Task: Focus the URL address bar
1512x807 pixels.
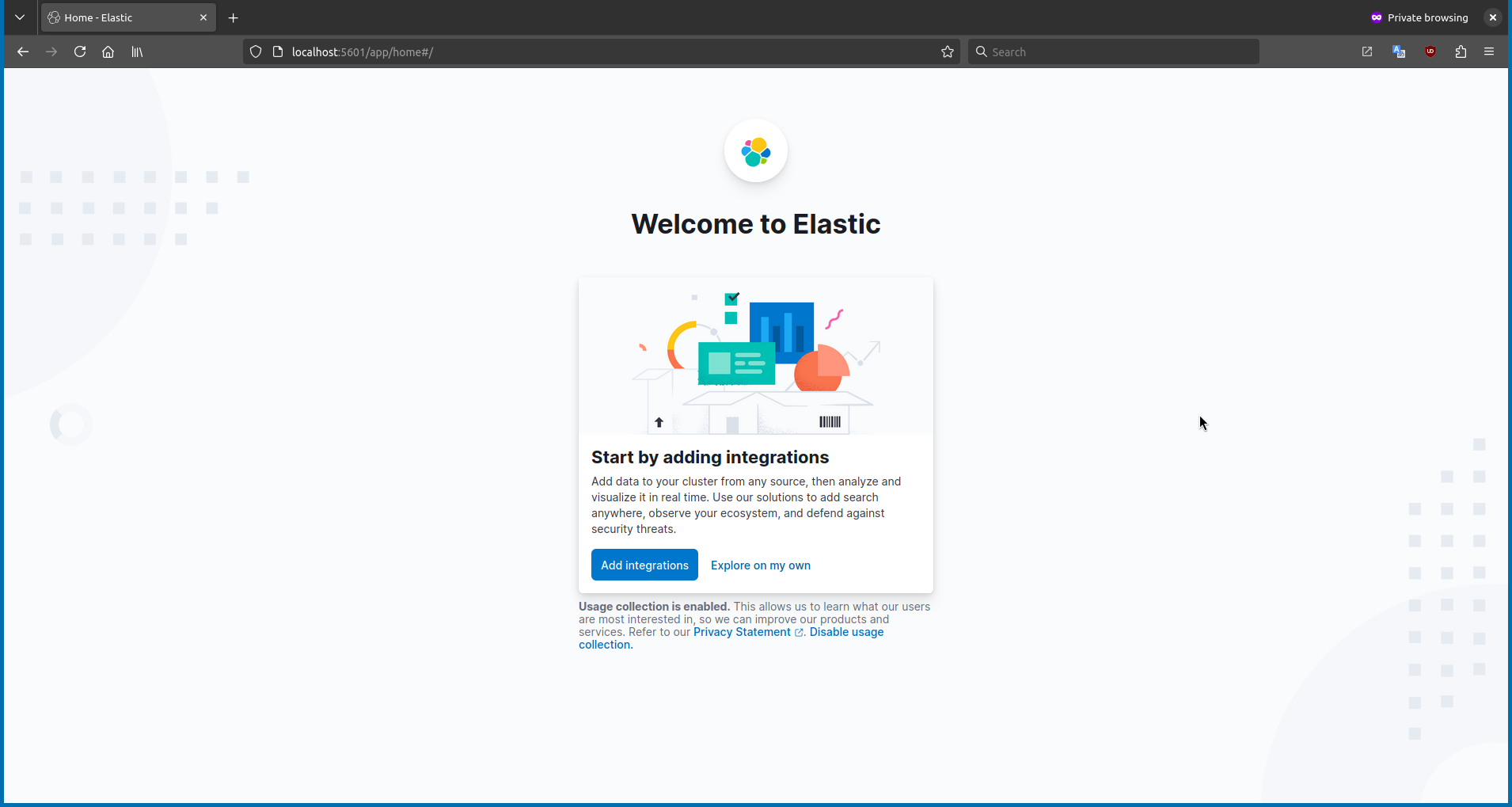Action: pos(602,51)
